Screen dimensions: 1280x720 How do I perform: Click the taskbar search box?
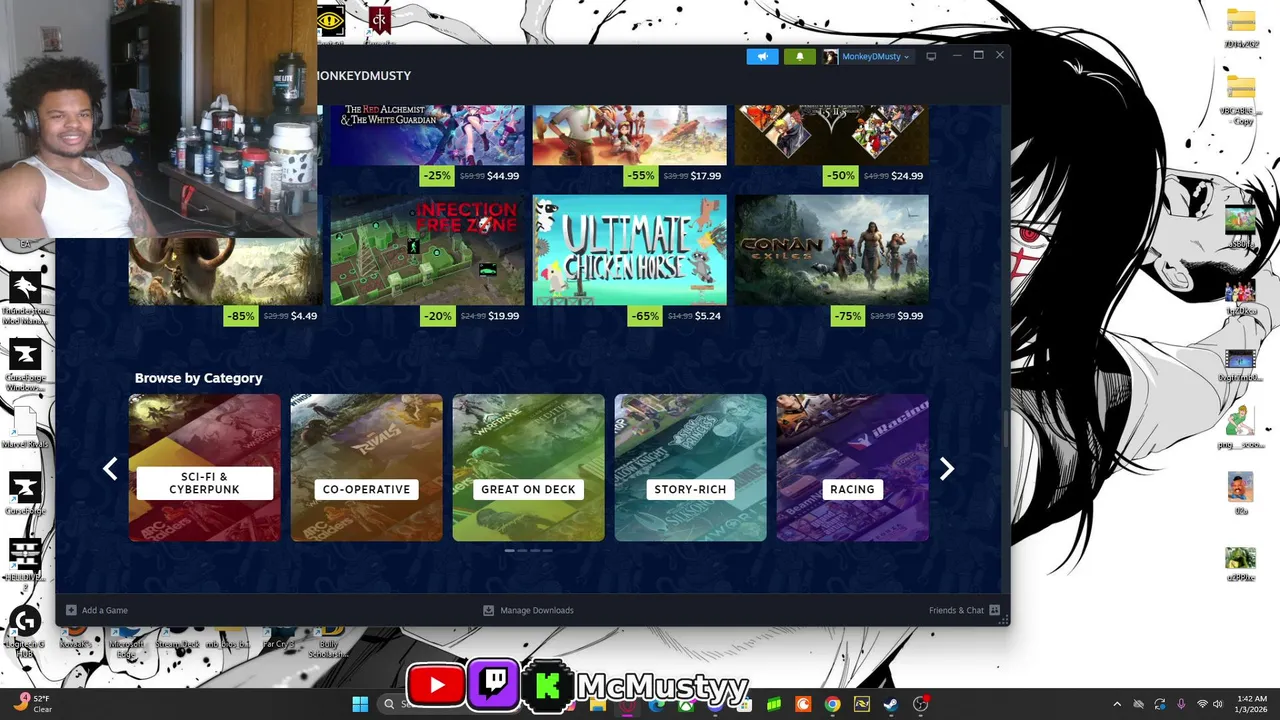(x=395, y=704)
